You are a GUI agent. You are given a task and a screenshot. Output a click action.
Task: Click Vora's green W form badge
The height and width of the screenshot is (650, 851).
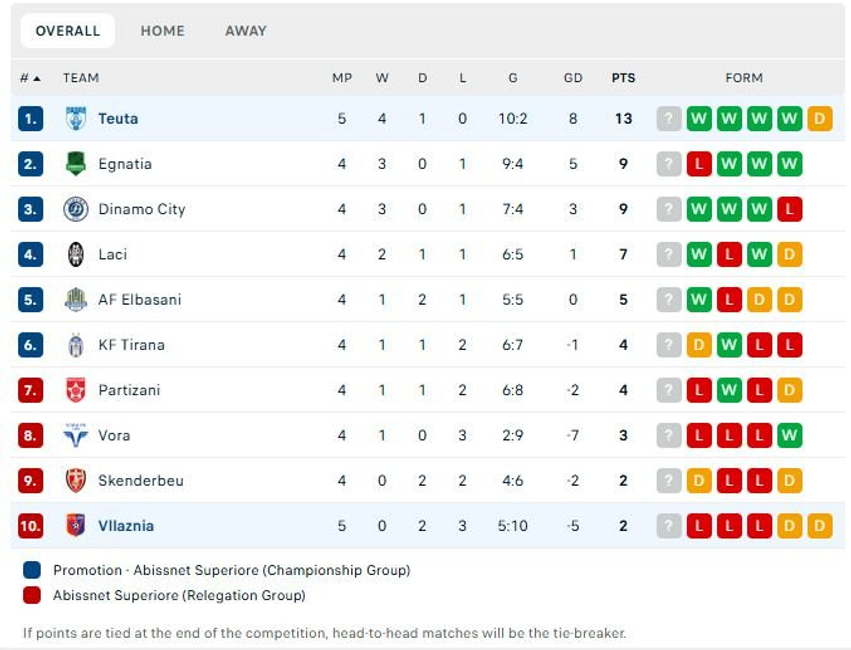click(790, 435)
